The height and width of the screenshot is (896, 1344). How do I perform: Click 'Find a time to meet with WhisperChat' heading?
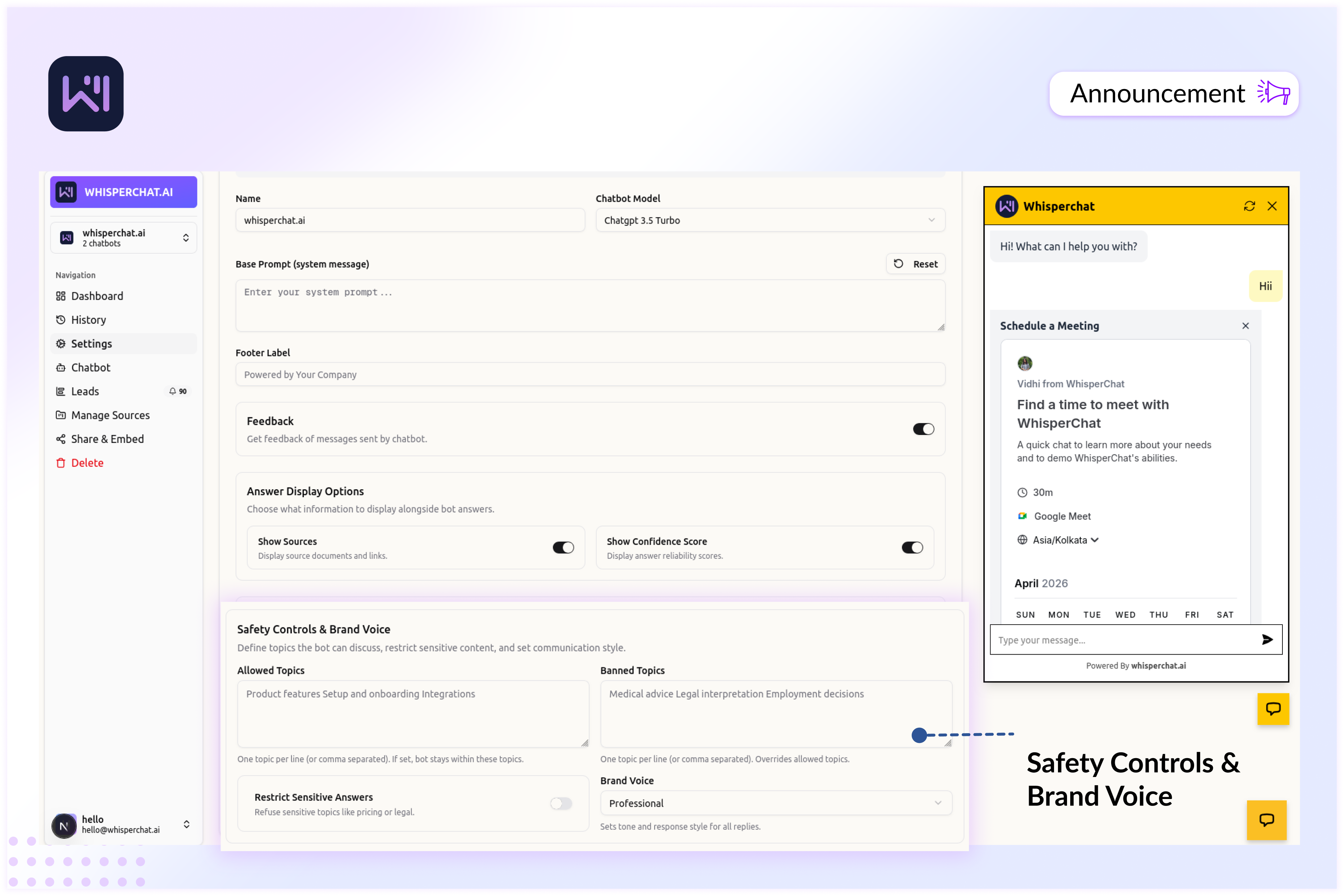pos(1092,414)
